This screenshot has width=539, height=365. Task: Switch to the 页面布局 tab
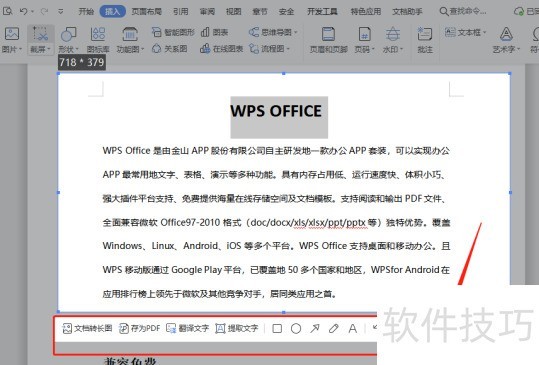[146, 11]
